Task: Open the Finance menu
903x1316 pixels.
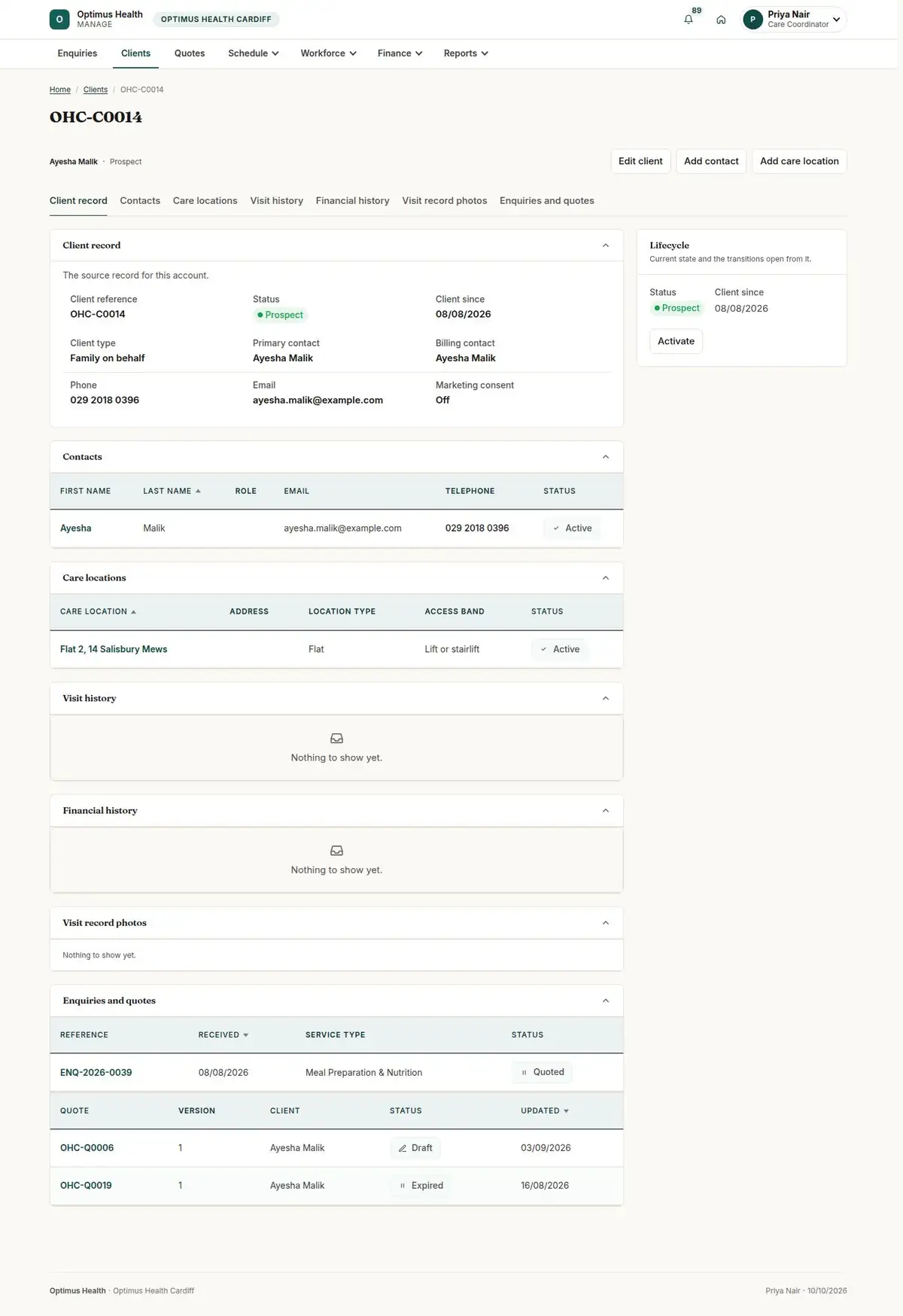Action: 400,53
